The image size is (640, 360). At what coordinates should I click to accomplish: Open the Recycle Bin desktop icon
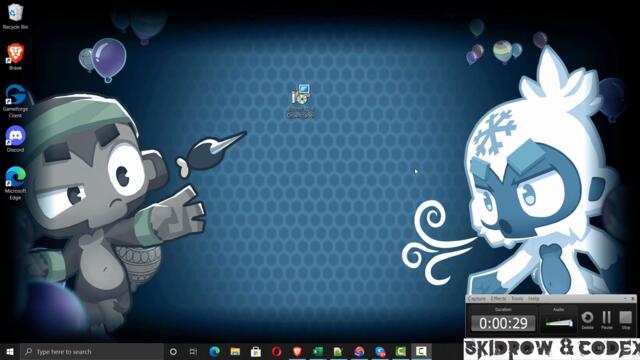coord(15,16)
